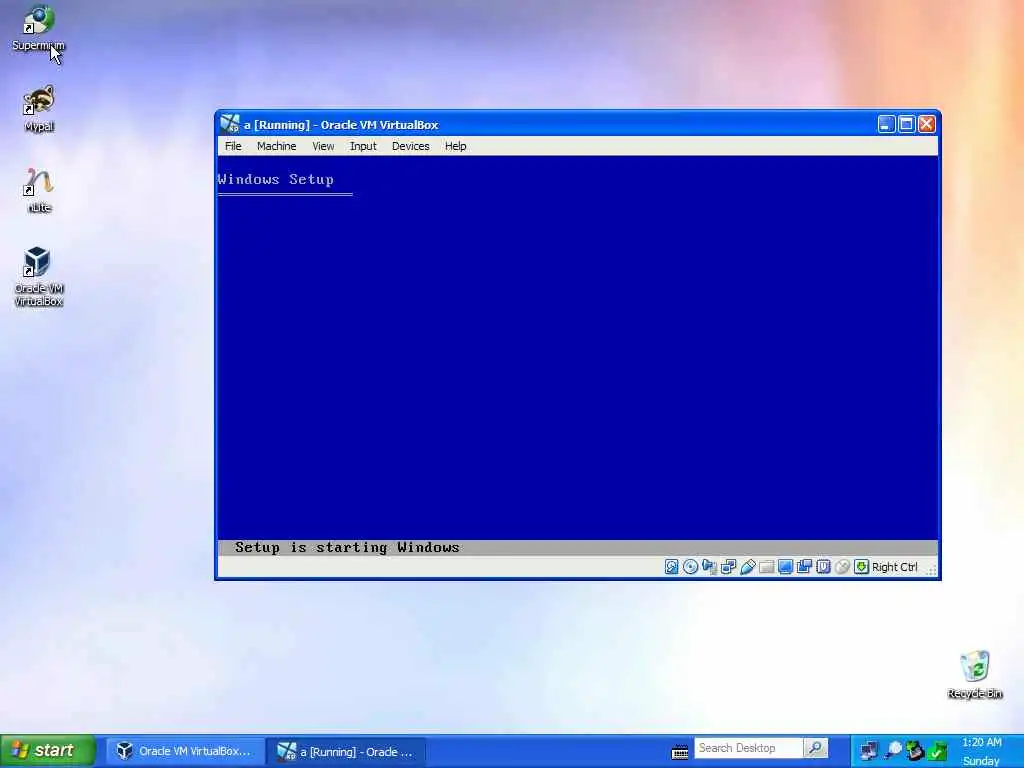
Task: Open the View menu
Action: 323,146
